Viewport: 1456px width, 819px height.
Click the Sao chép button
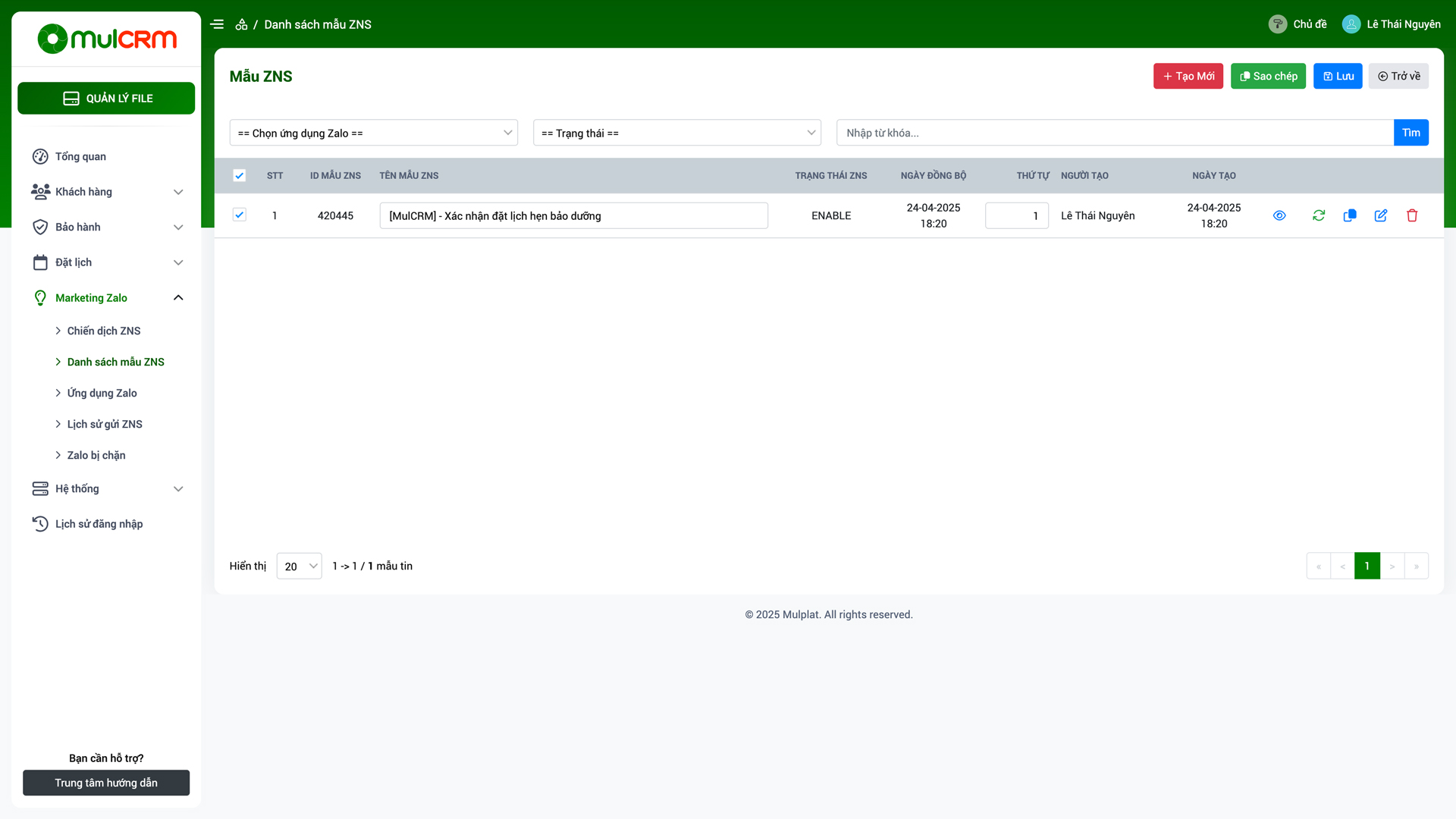pyautogui.click(x=1268, y=76)
